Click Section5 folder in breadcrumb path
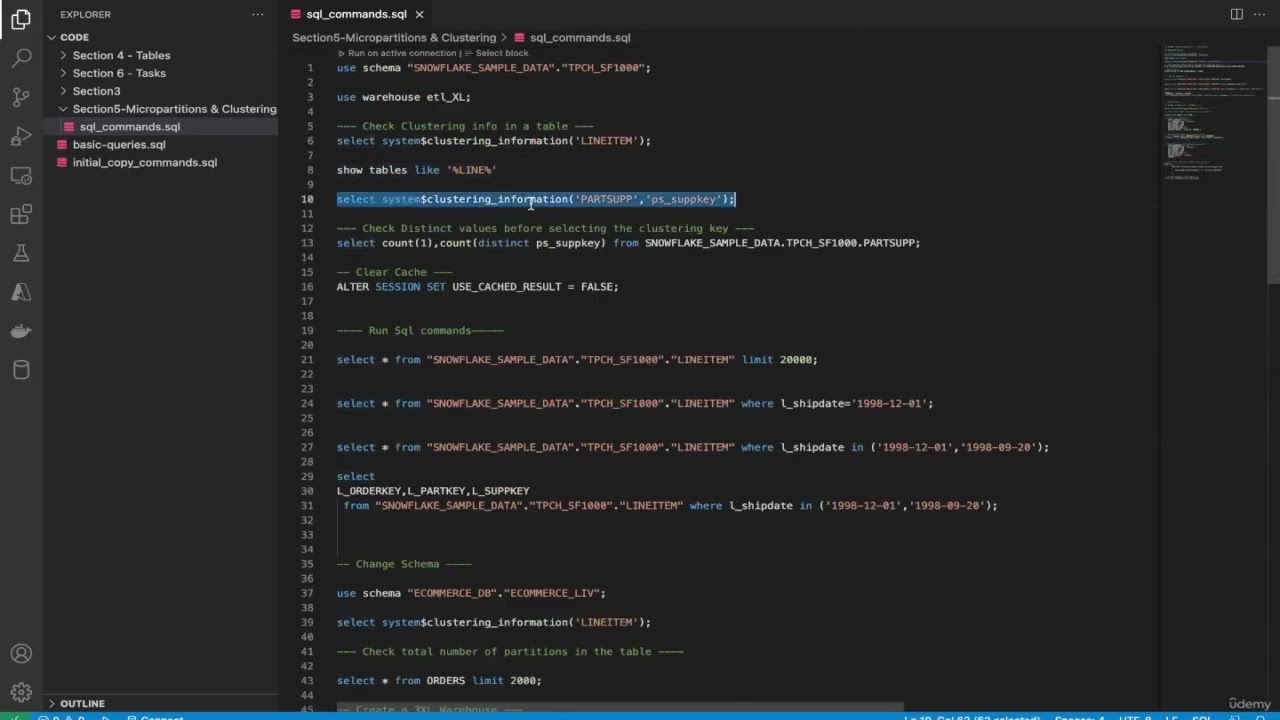This screenshot has width=1280, height=720. pos(394,37)
